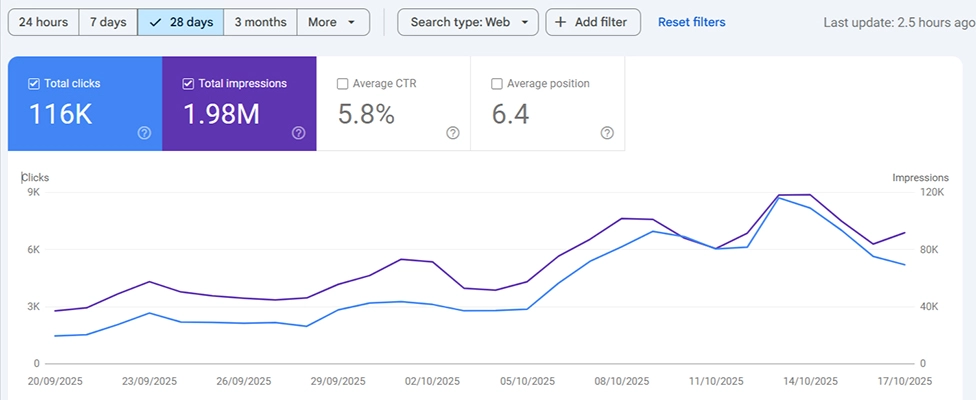Click help icon on Average CTR card
The height and width of the screenshot is (400, 976).
click(452, 133)
